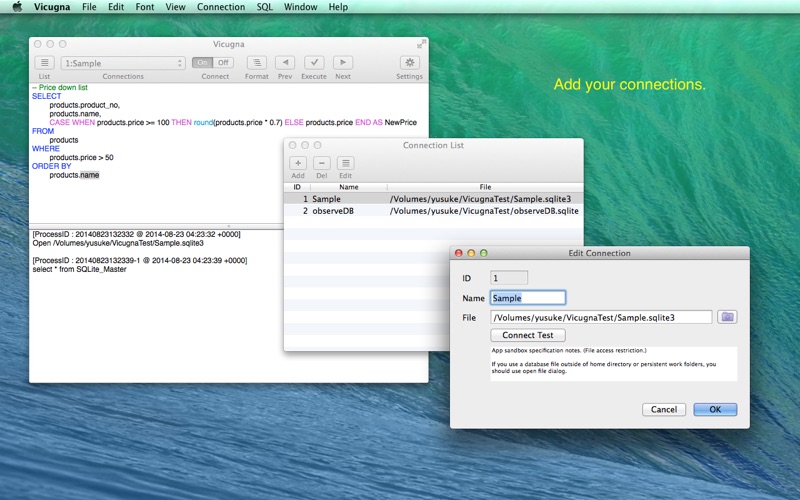Select the observeDB row in Connection List

[433, 211]
